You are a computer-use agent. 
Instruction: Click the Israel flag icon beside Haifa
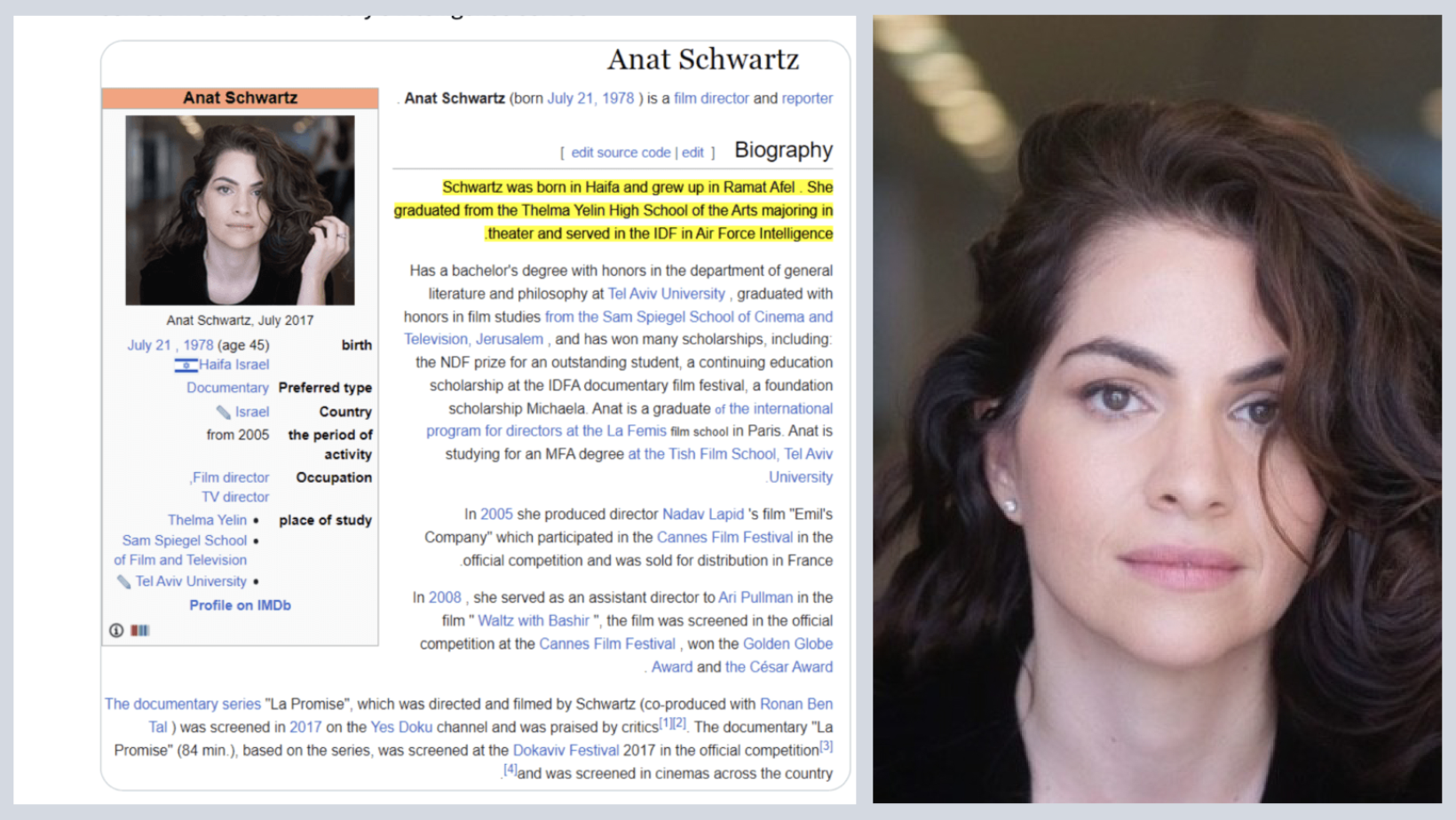pos(186,365)
